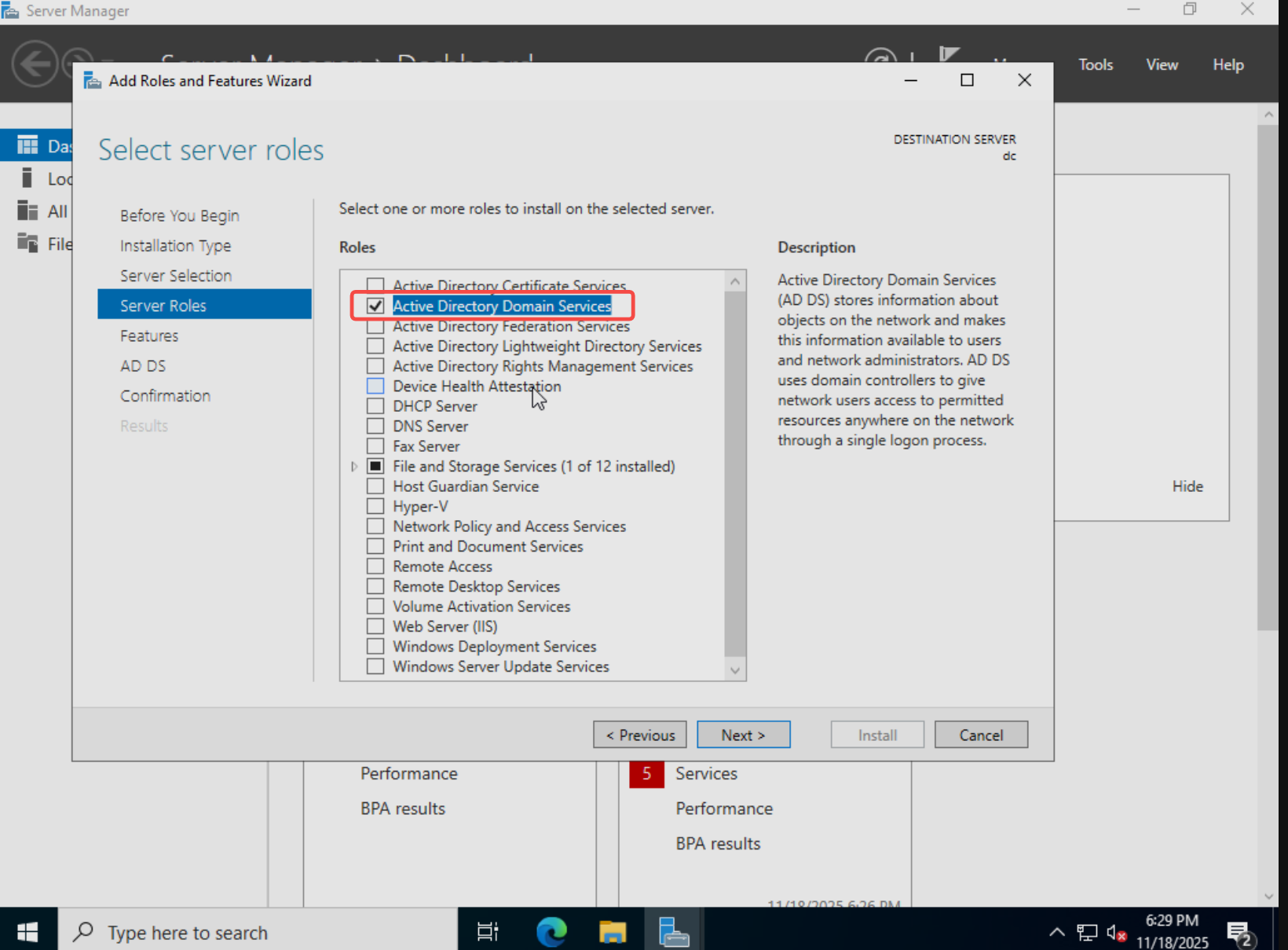
Task: Go to Server Selection step
Action: click(x=176, y=275)
